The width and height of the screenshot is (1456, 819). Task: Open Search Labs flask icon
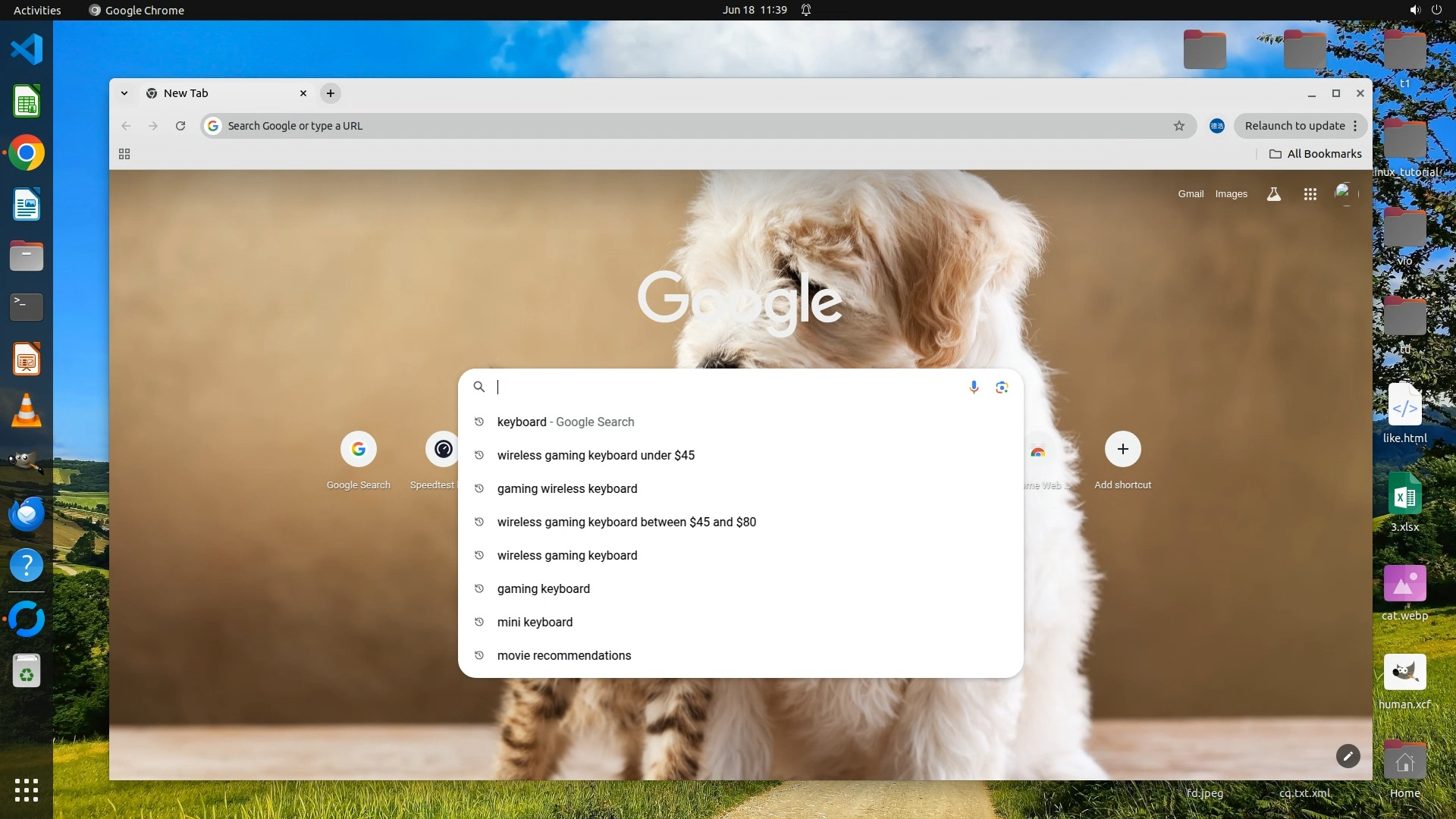tap(1274, 194)
